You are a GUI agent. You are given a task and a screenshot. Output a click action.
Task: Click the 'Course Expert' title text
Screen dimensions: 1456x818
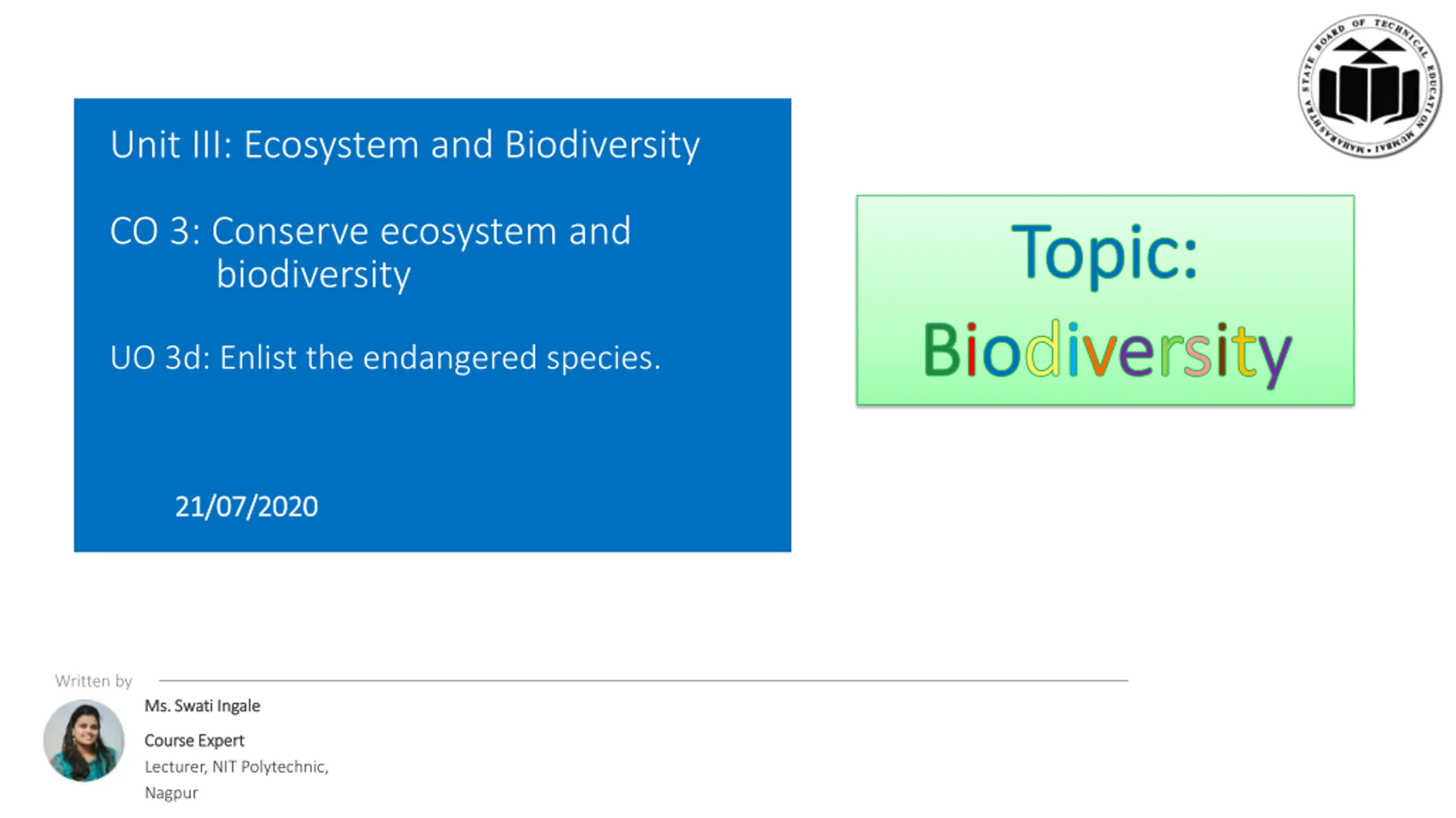click(x=194, y=741)
